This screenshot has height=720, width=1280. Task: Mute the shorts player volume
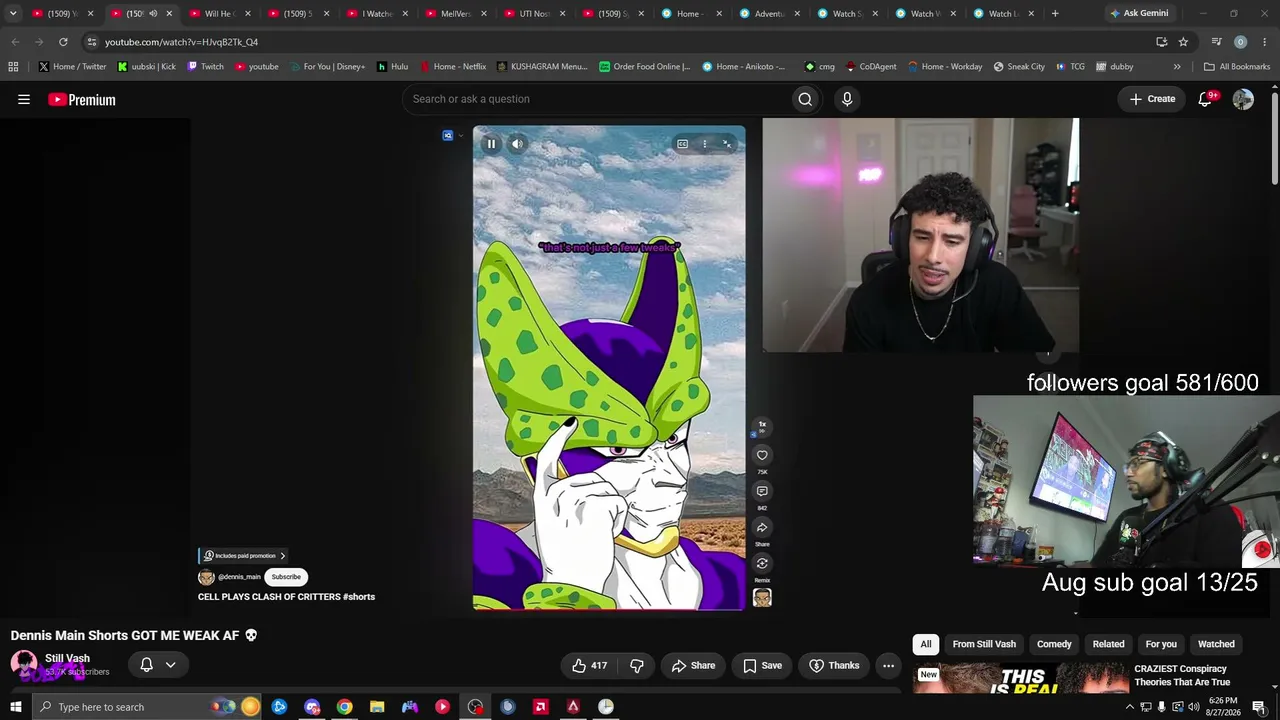517,144
